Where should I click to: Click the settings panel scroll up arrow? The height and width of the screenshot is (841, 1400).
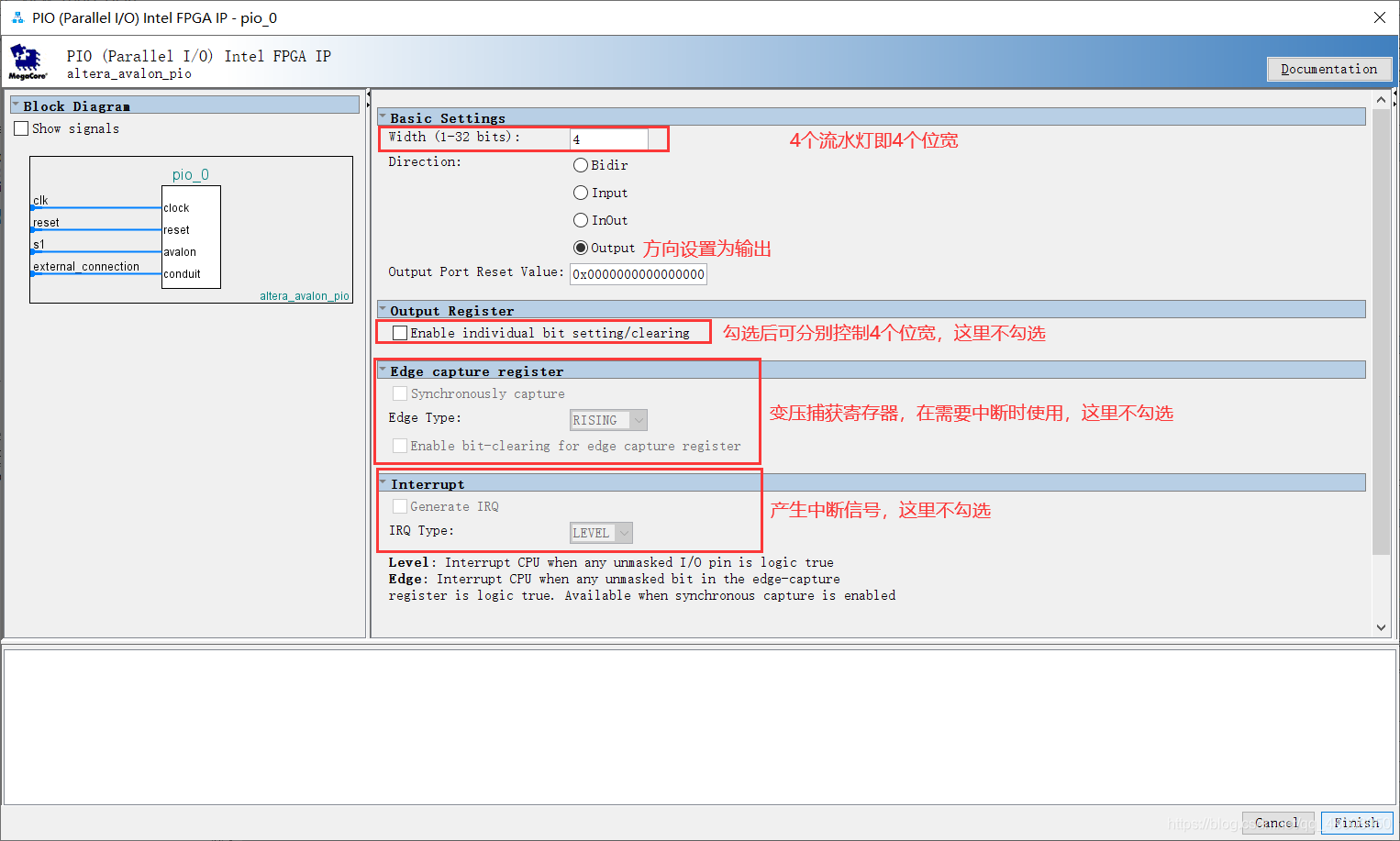click(x=1381, y=99)
